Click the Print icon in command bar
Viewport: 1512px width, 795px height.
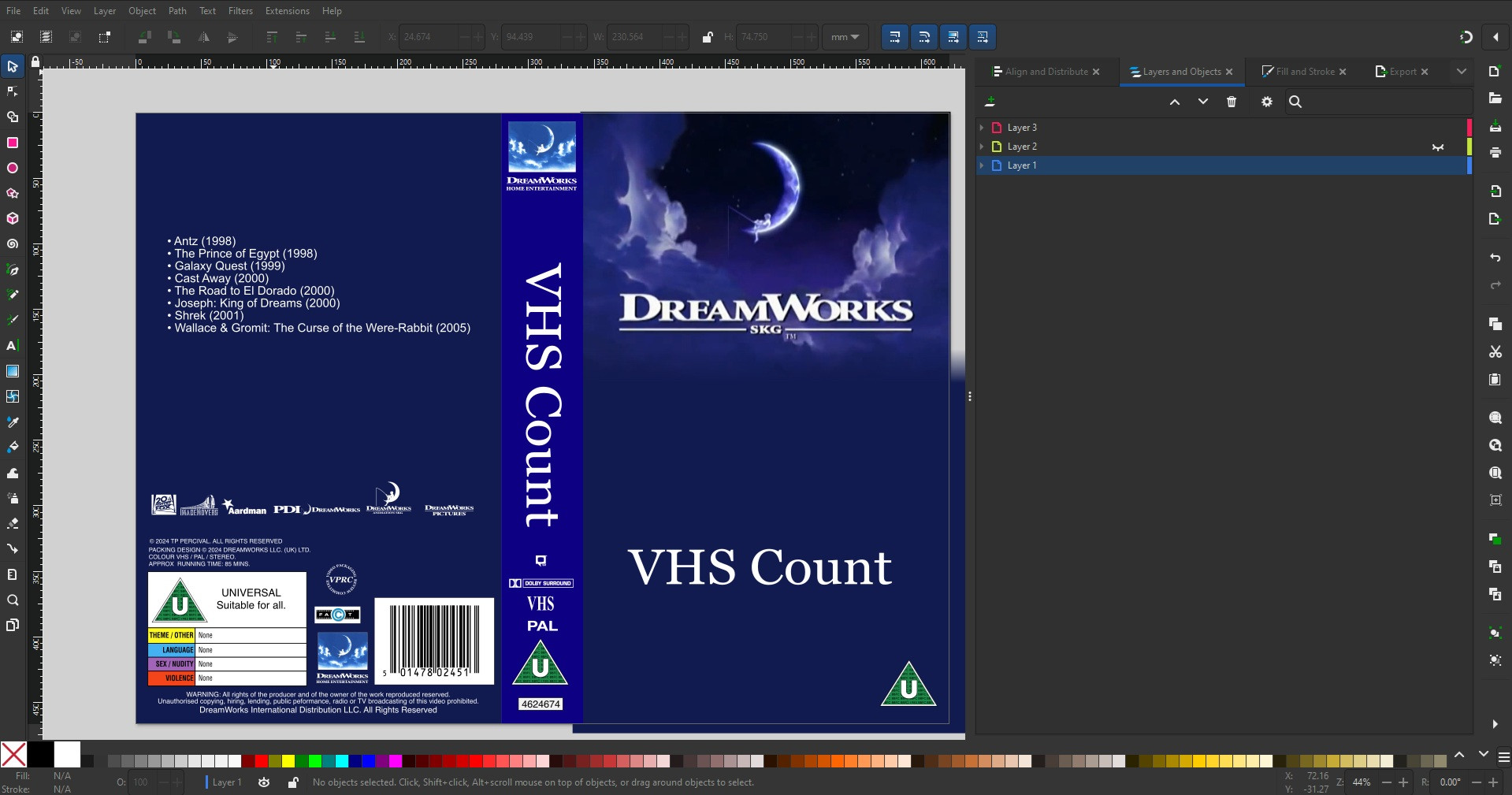(1495, 153)
